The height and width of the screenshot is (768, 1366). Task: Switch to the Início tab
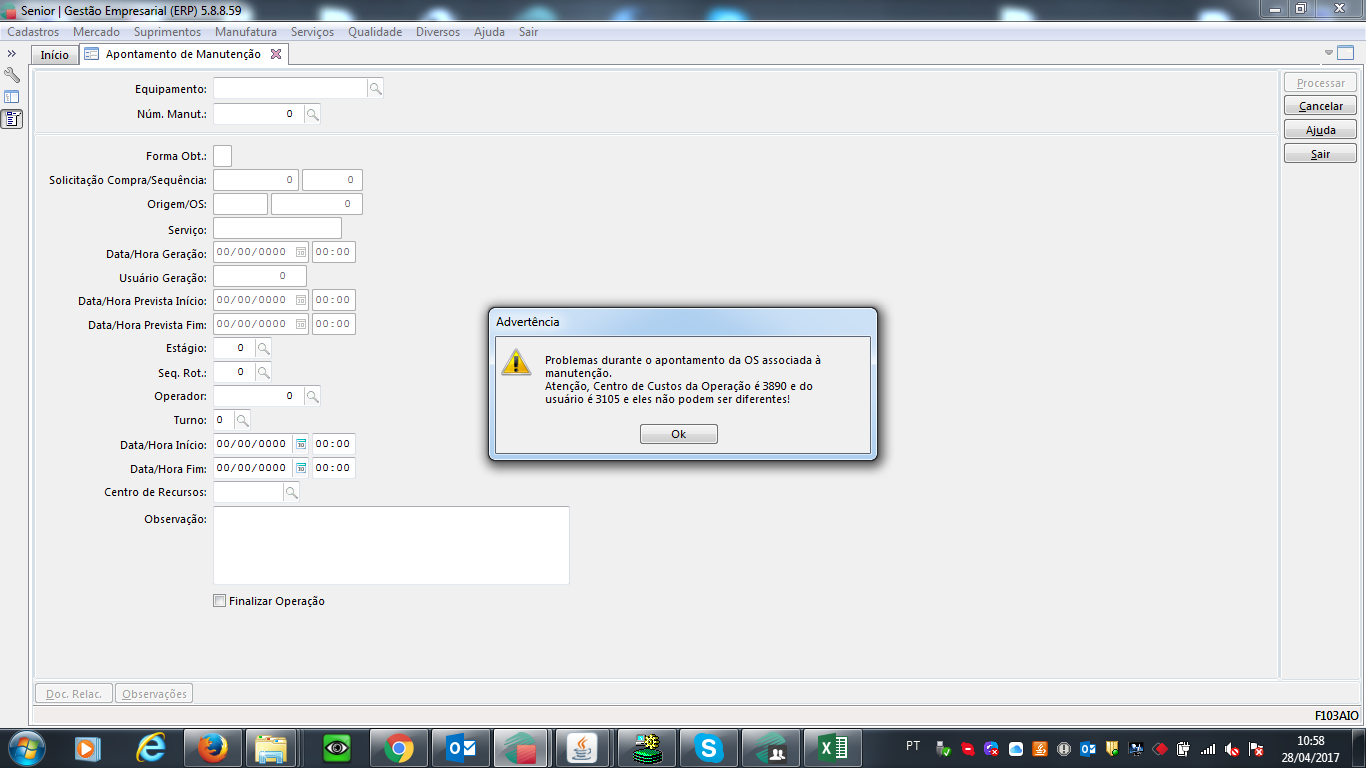click(x=55, y=55)
